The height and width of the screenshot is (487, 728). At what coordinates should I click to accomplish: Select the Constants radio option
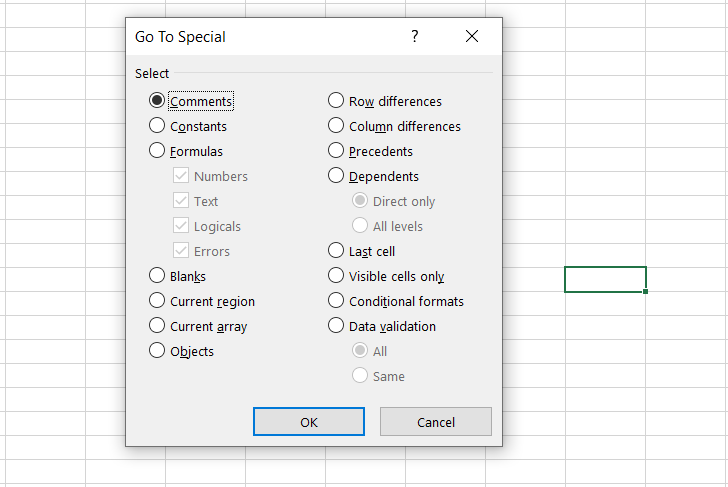(157, 126)
